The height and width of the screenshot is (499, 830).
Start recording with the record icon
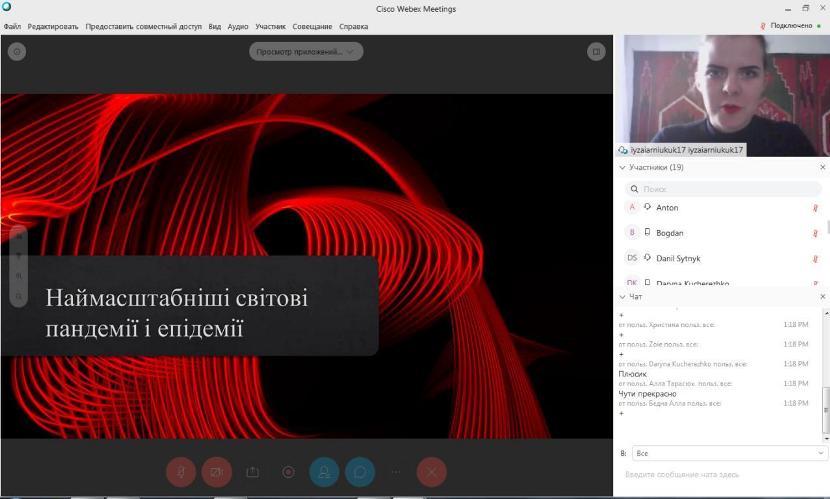(288, 471)
